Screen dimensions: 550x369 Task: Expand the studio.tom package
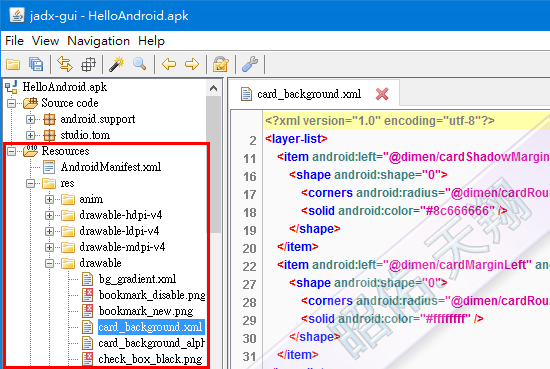click(31, 135)
